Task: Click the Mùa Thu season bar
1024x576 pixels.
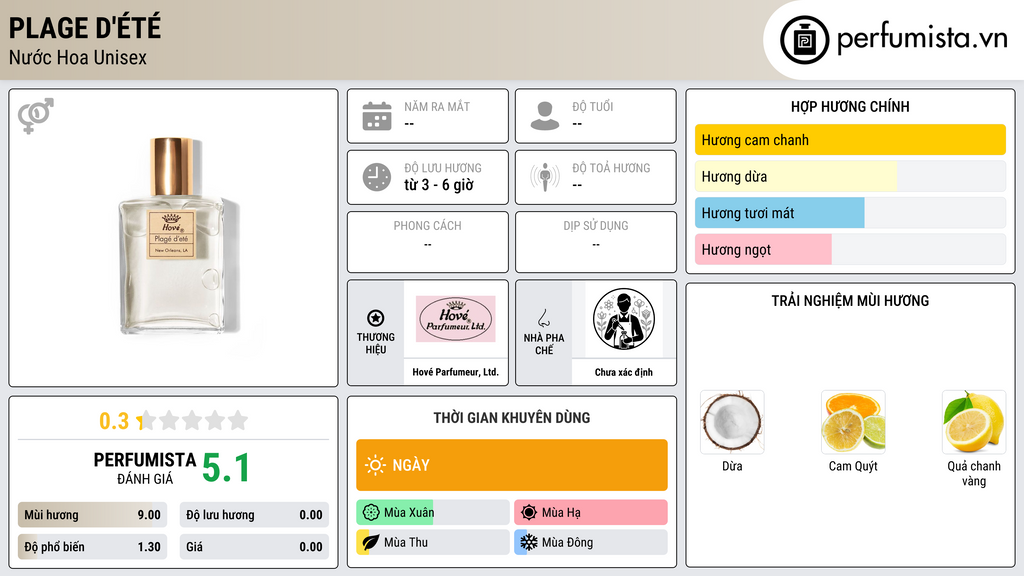Action: 432,542
